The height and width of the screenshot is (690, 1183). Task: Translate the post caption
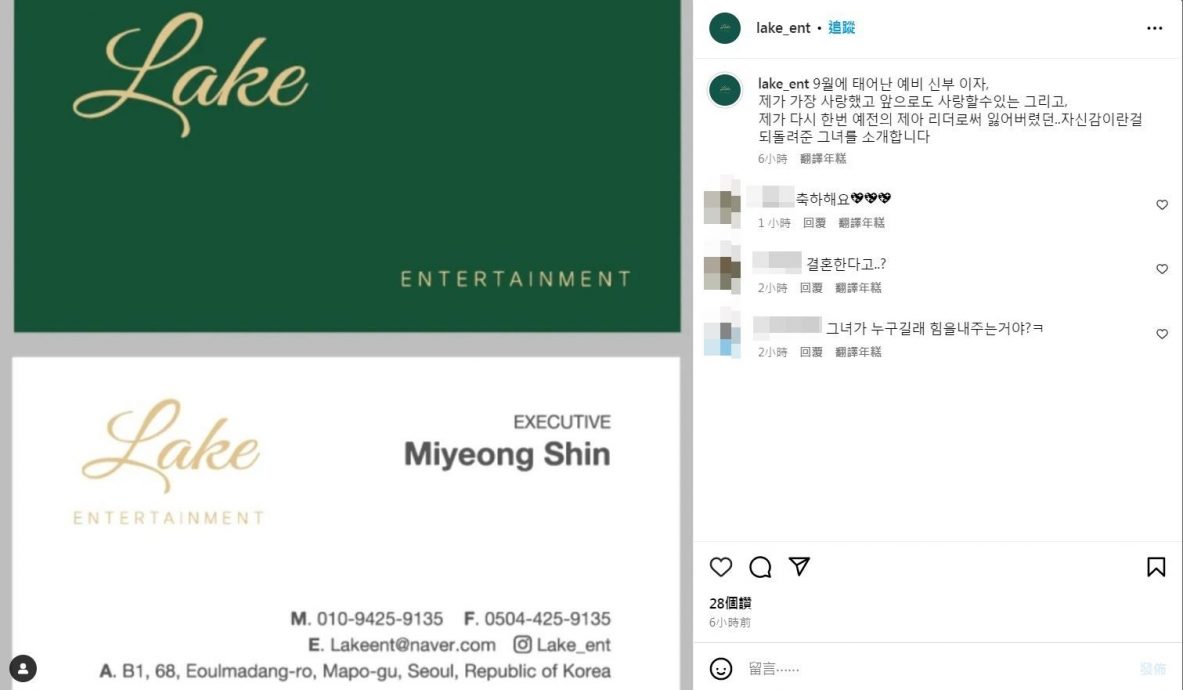click(823, 158)
